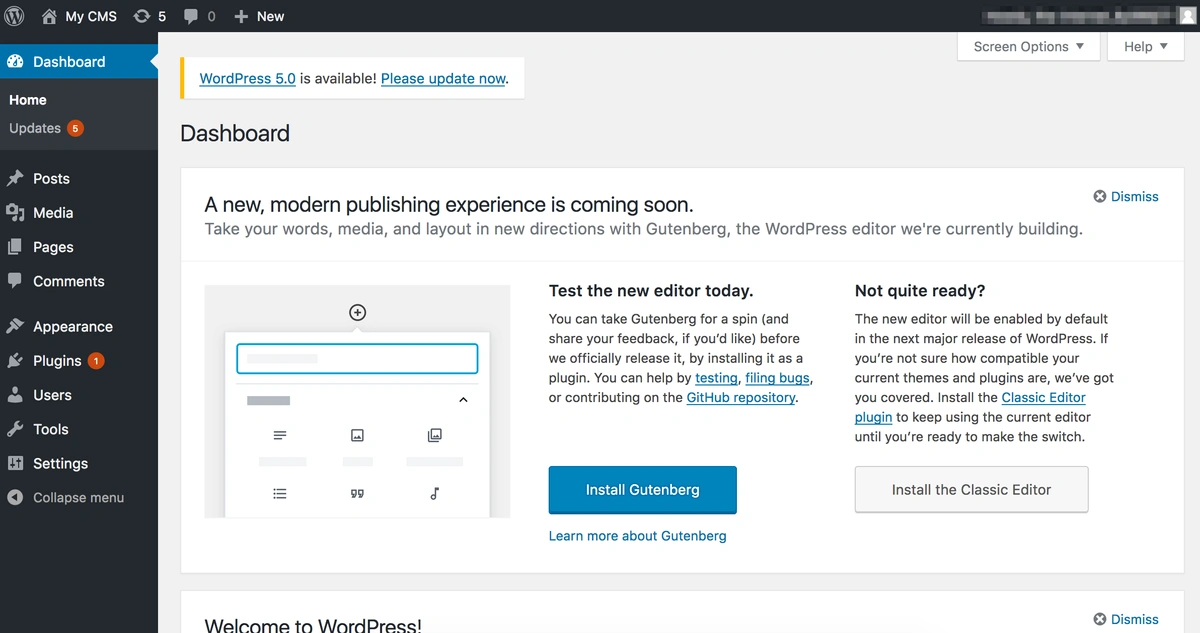The image size is (1200, 633).
Task: Open the GitHub repository link
Action: click(741, 397)
